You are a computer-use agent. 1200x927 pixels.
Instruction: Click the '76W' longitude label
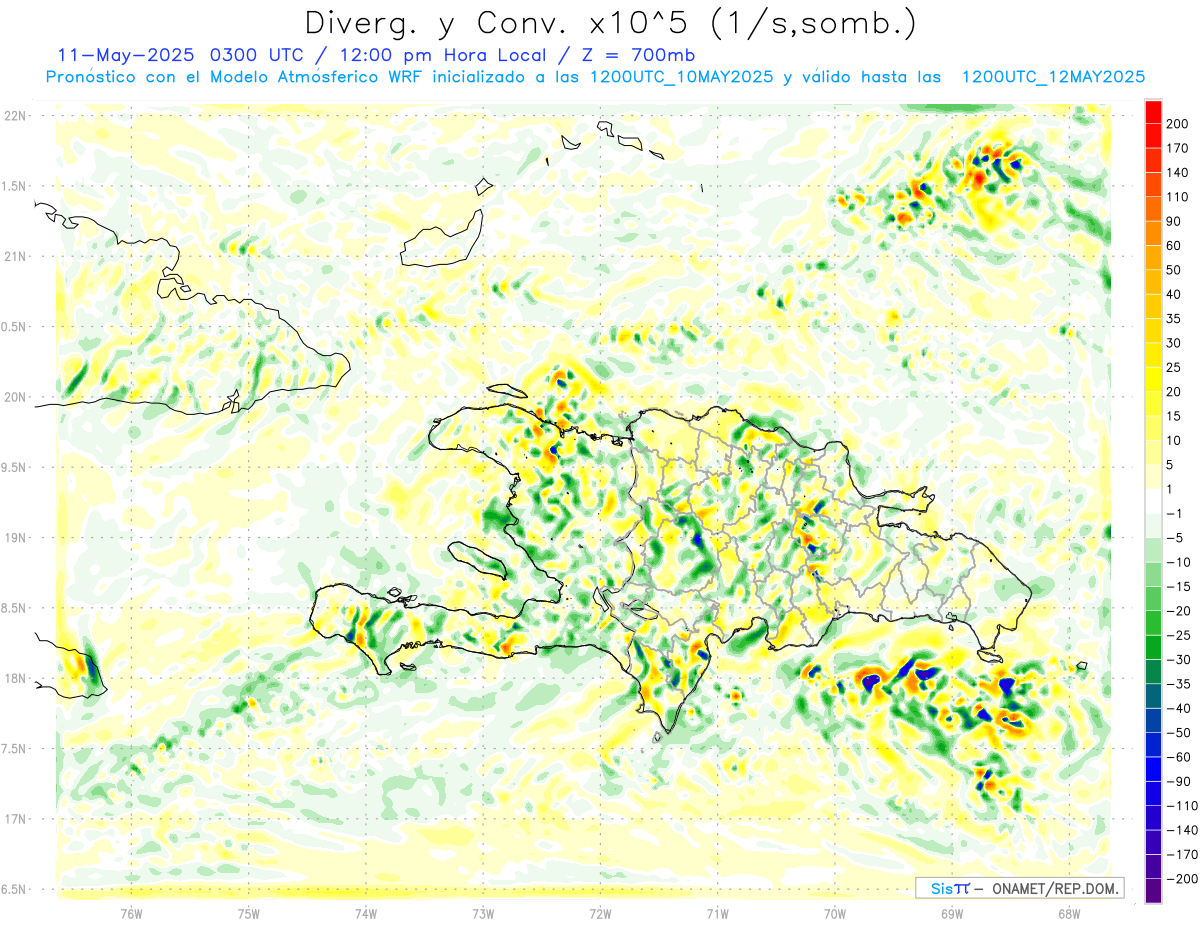(132, 913)
